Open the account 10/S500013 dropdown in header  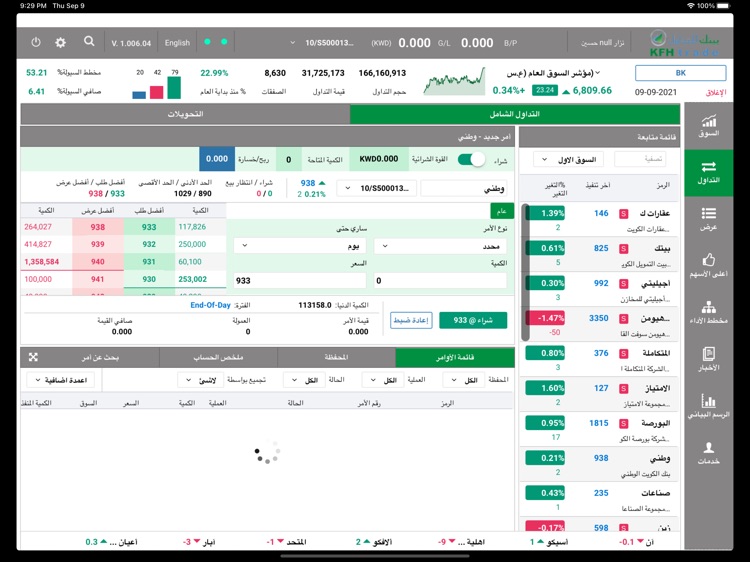click(x=321, y=43)
